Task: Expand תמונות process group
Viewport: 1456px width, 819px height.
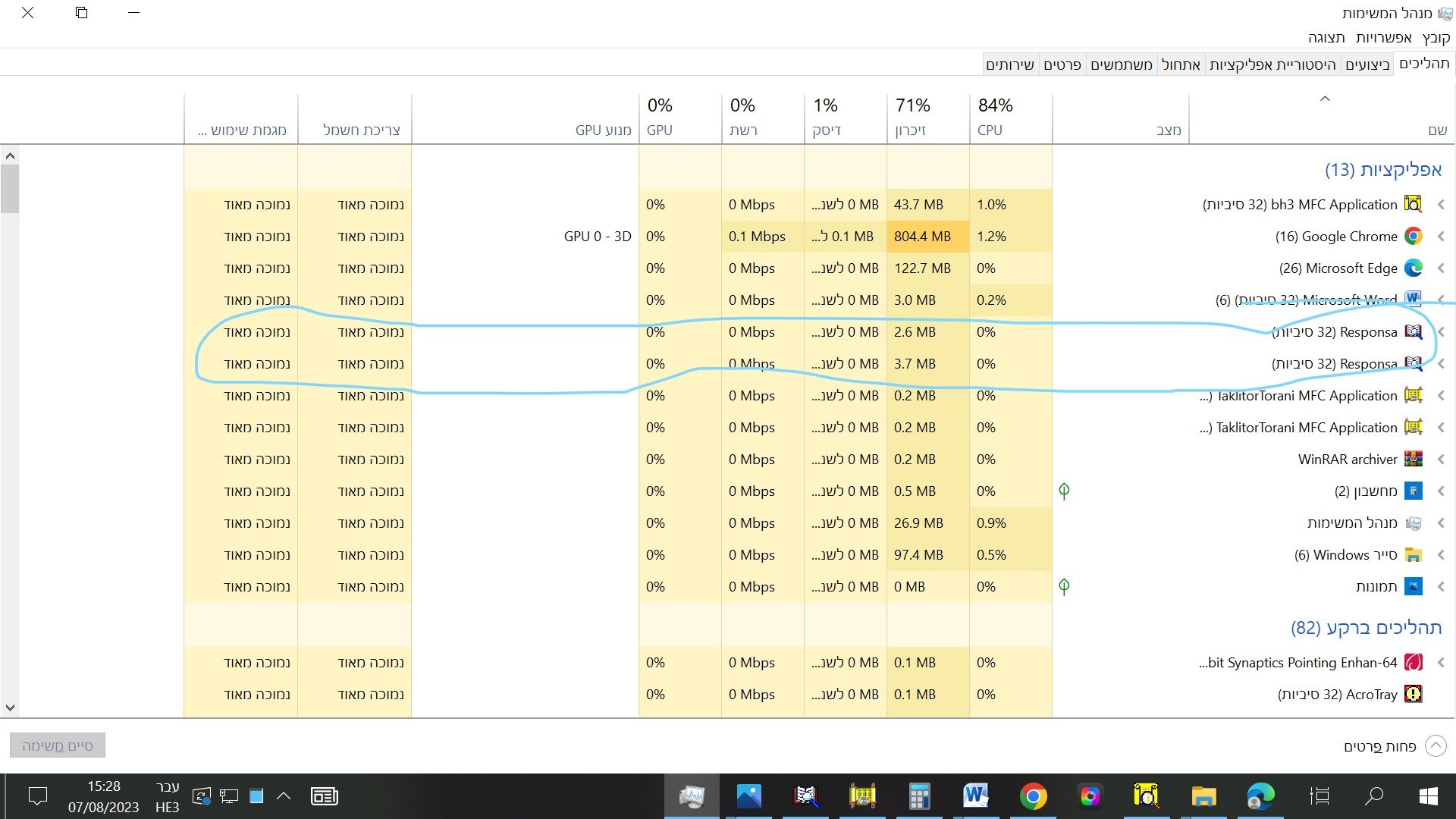Action: [1441, 586]
